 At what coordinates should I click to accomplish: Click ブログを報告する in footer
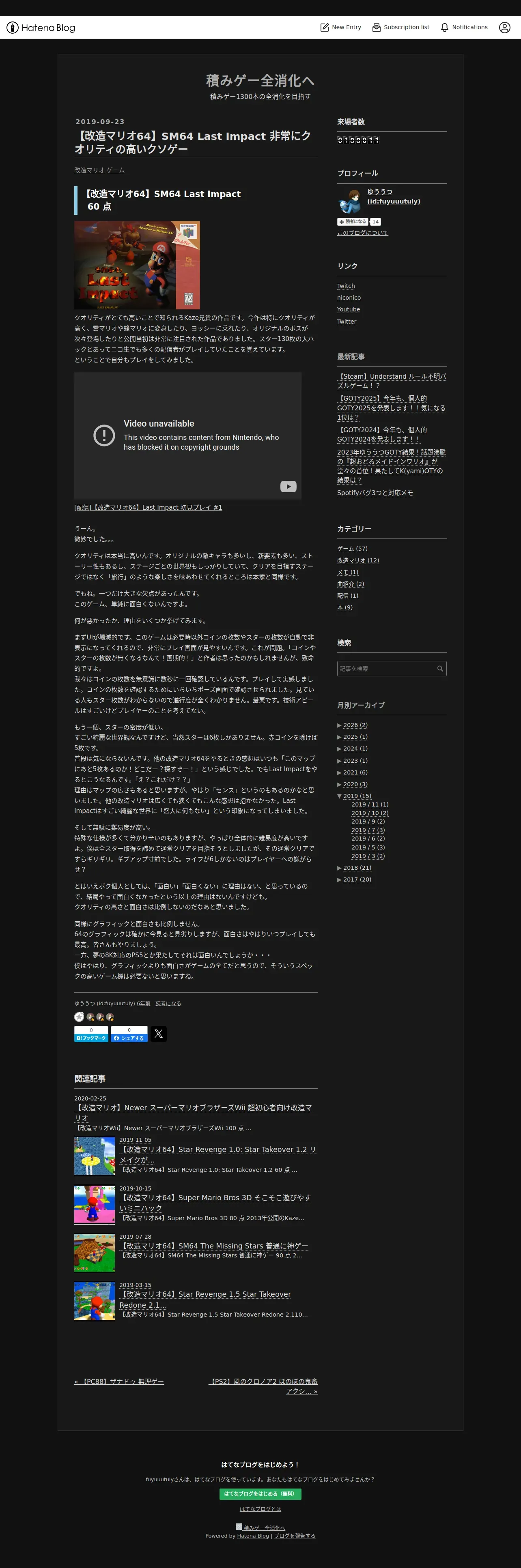coord(294,1536)
